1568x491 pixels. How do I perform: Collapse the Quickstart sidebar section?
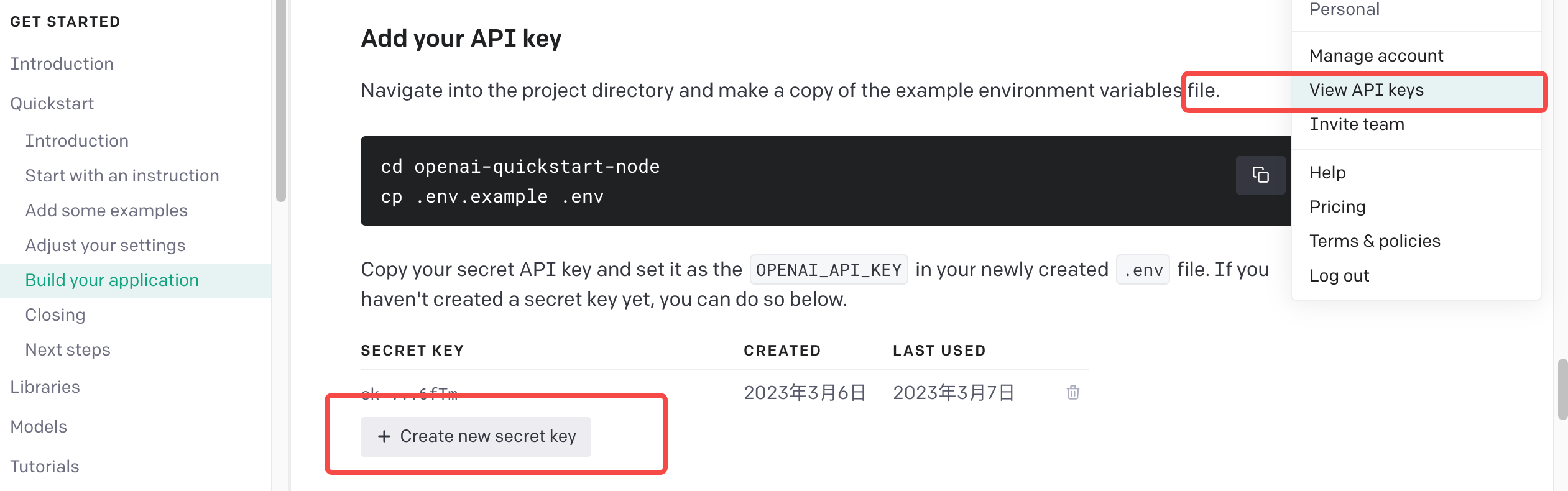coord(52,104)
